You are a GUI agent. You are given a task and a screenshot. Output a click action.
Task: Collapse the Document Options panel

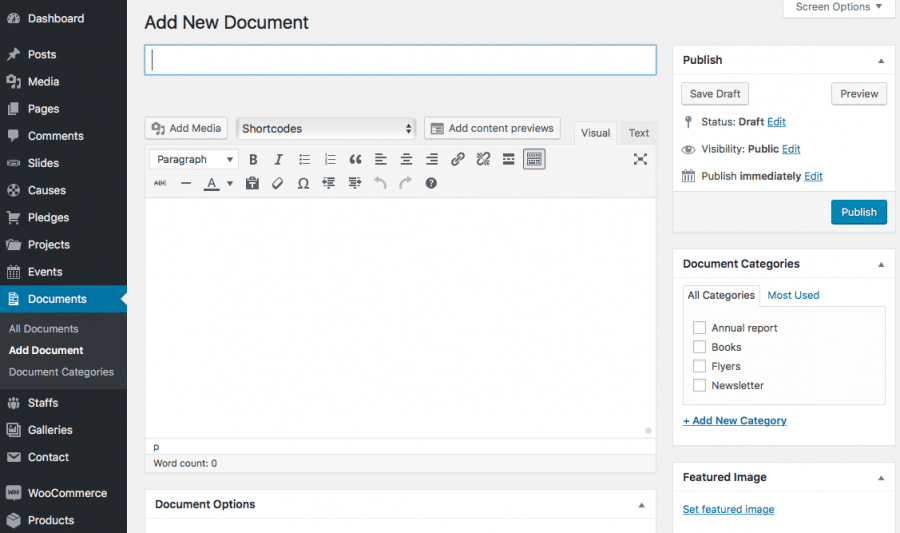coord(642,505)
